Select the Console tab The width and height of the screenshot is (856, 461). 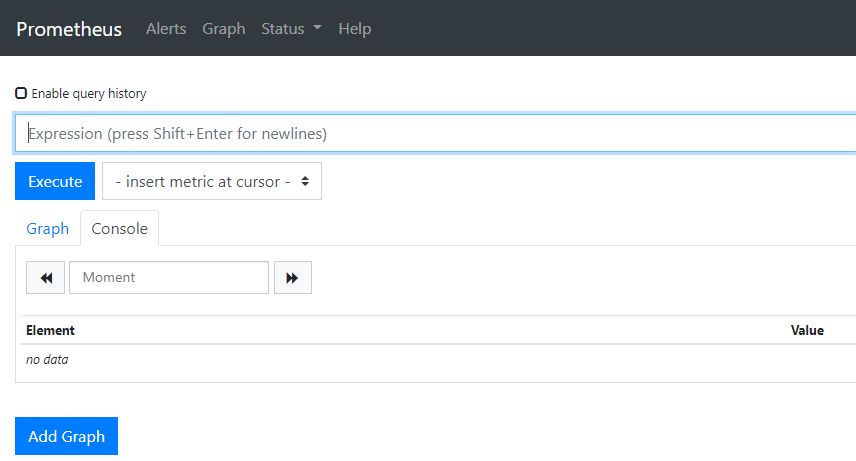119,229
